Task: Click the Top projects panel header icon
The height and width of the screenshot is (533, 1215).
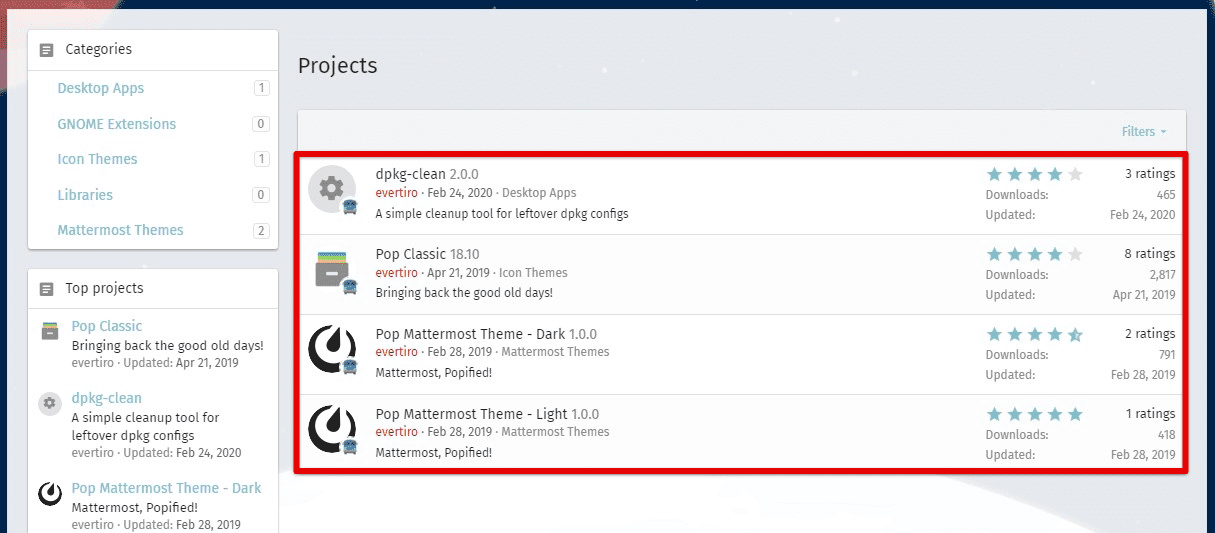Action: 46,289
